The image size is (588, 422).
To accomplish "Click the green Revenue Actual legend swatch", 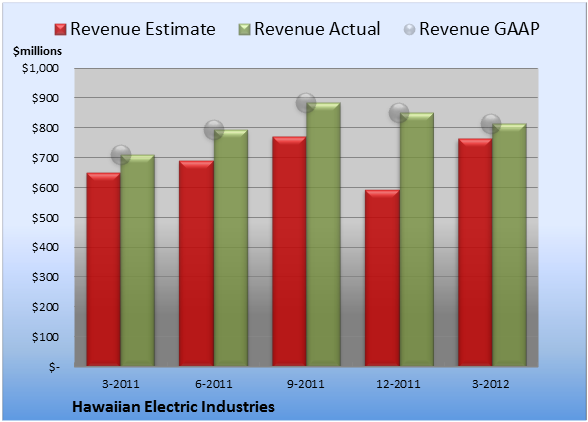I will (x=244, y=30).
